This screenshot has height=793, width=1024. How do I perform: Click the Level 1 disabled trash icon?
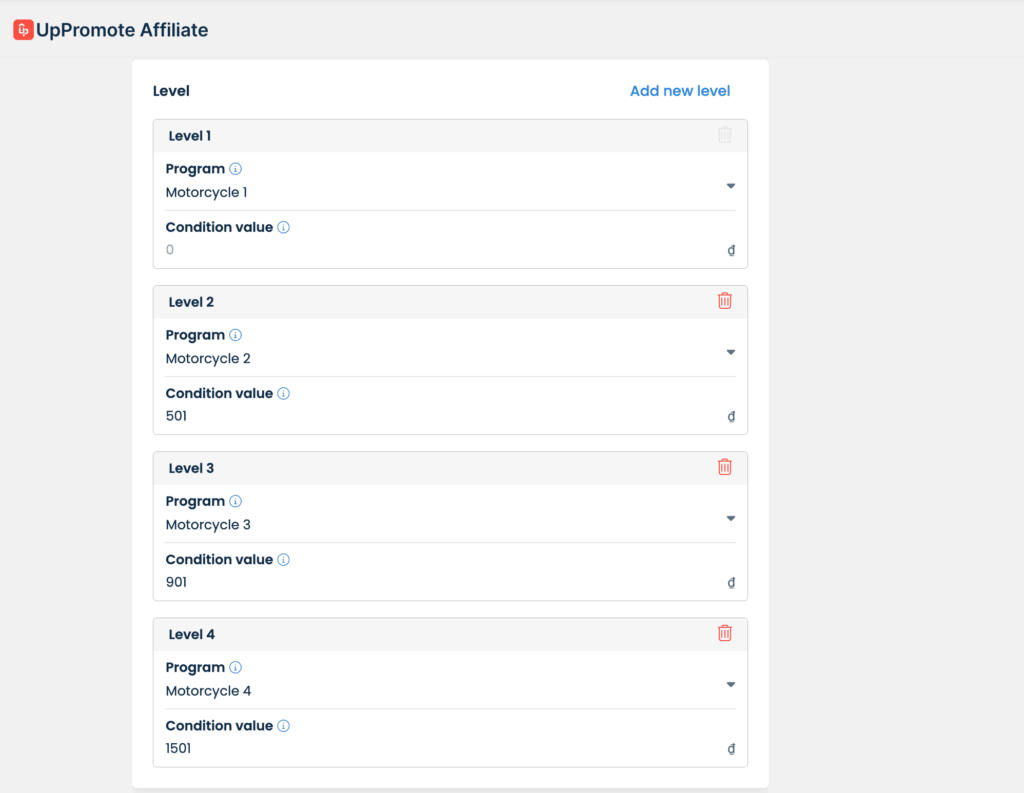click(x=725, y=135)
